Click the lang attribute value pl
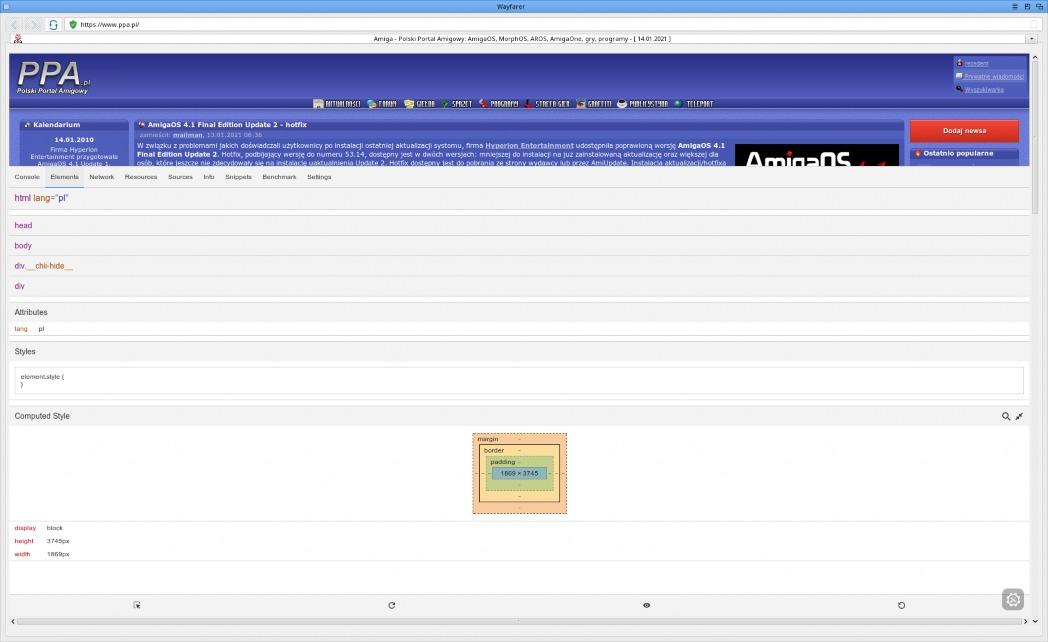The width and height of the screenshot is (1048, 642). [x=41, y=329]
